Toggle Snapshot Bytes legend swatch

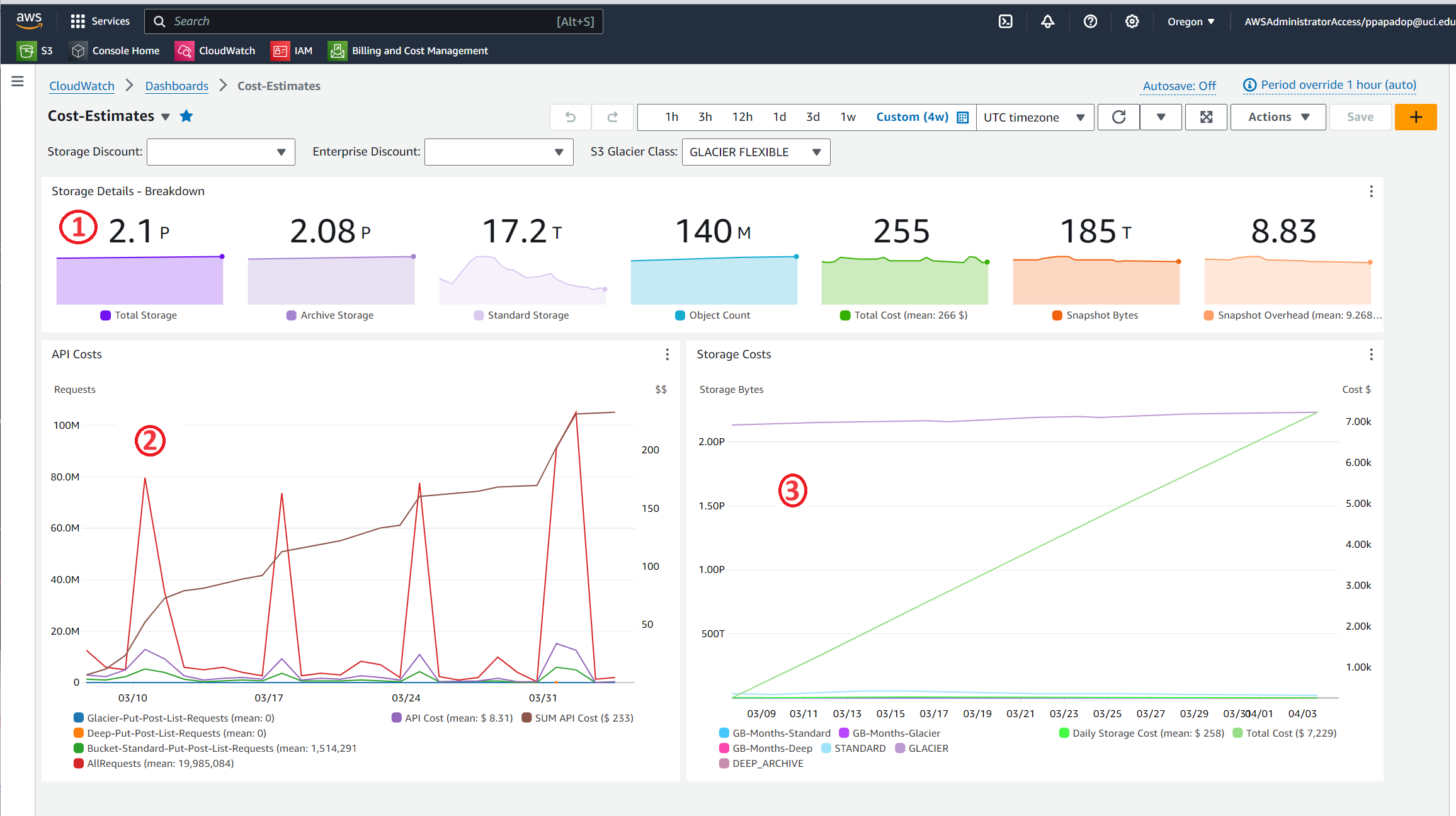(x=1057, y=315)
